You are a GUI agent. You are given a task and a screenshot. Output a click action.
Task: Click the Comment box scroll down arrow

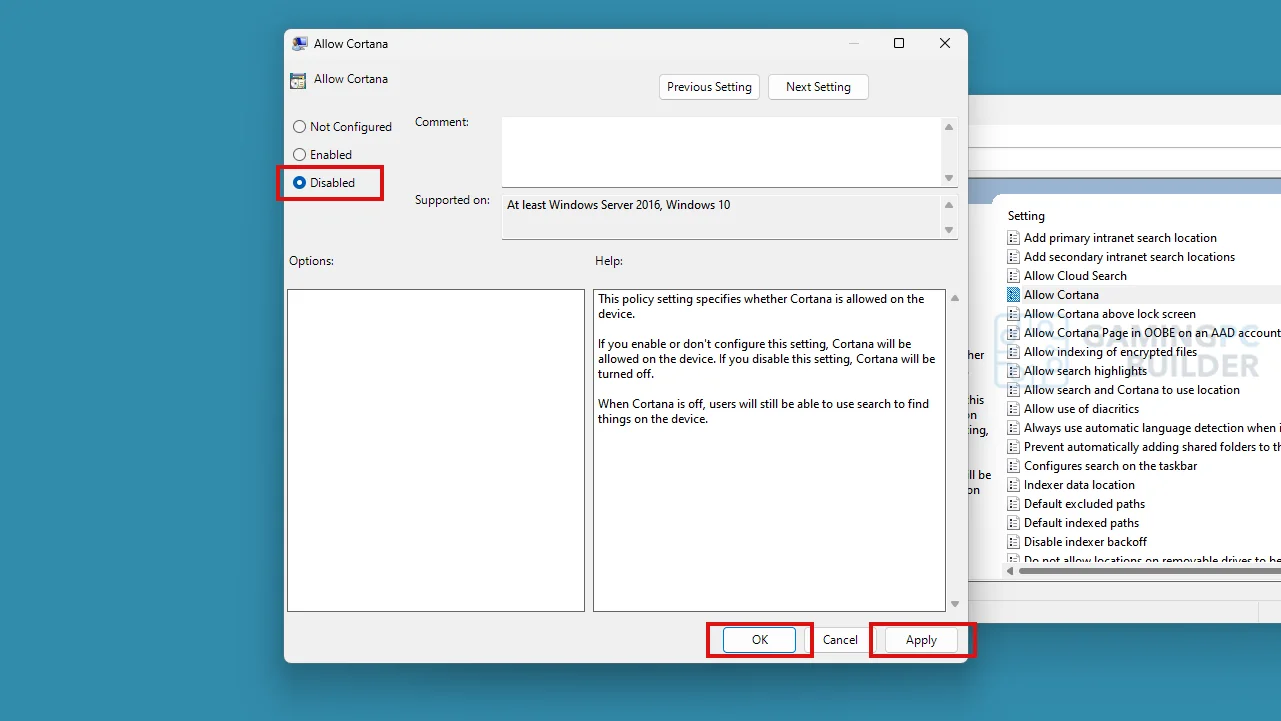coord(949,178)
